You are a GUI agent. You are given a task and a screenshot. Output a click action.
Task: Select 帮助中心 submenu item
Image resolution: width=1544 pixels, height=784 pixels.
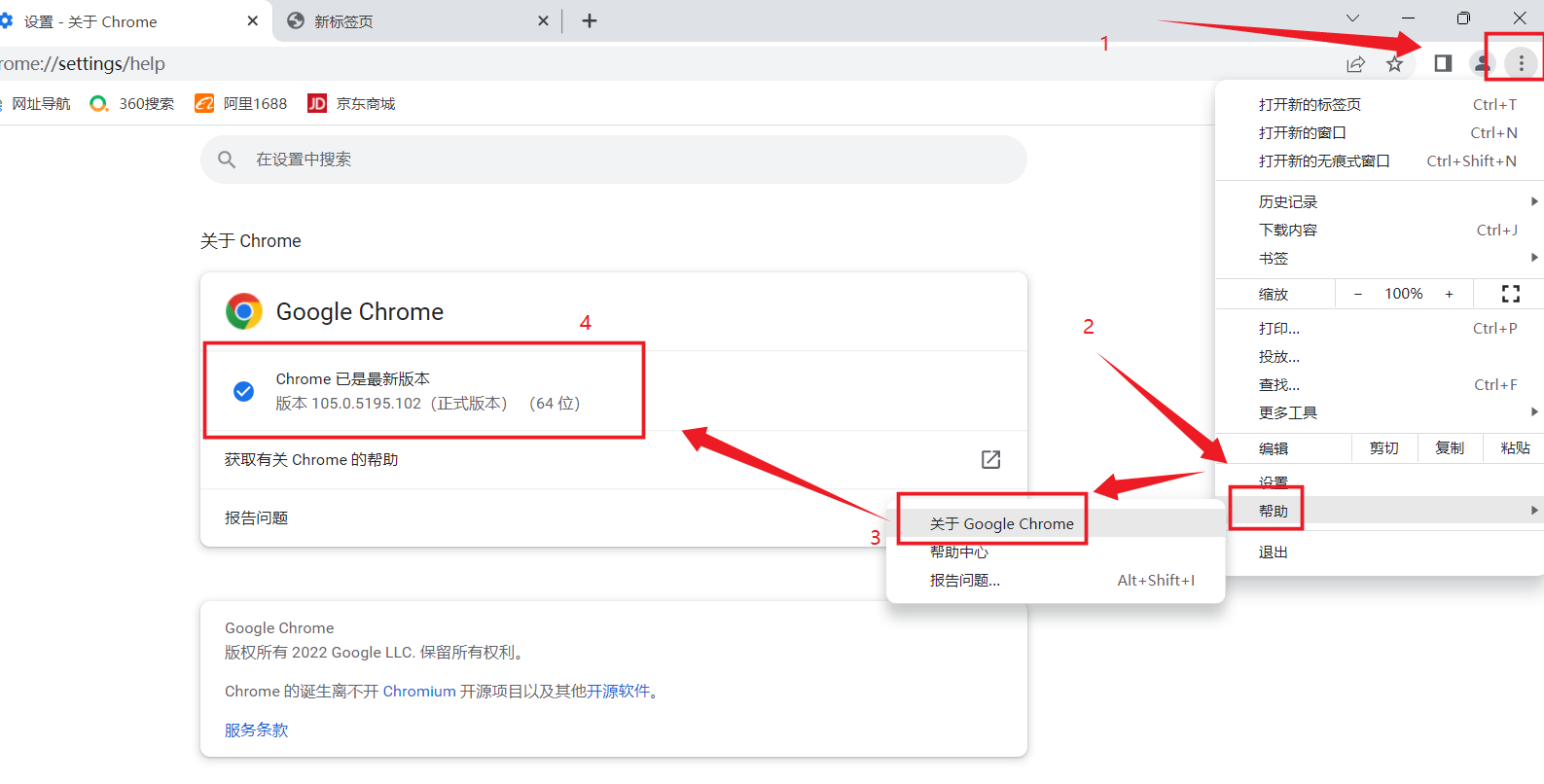(x=1056, y=552)
